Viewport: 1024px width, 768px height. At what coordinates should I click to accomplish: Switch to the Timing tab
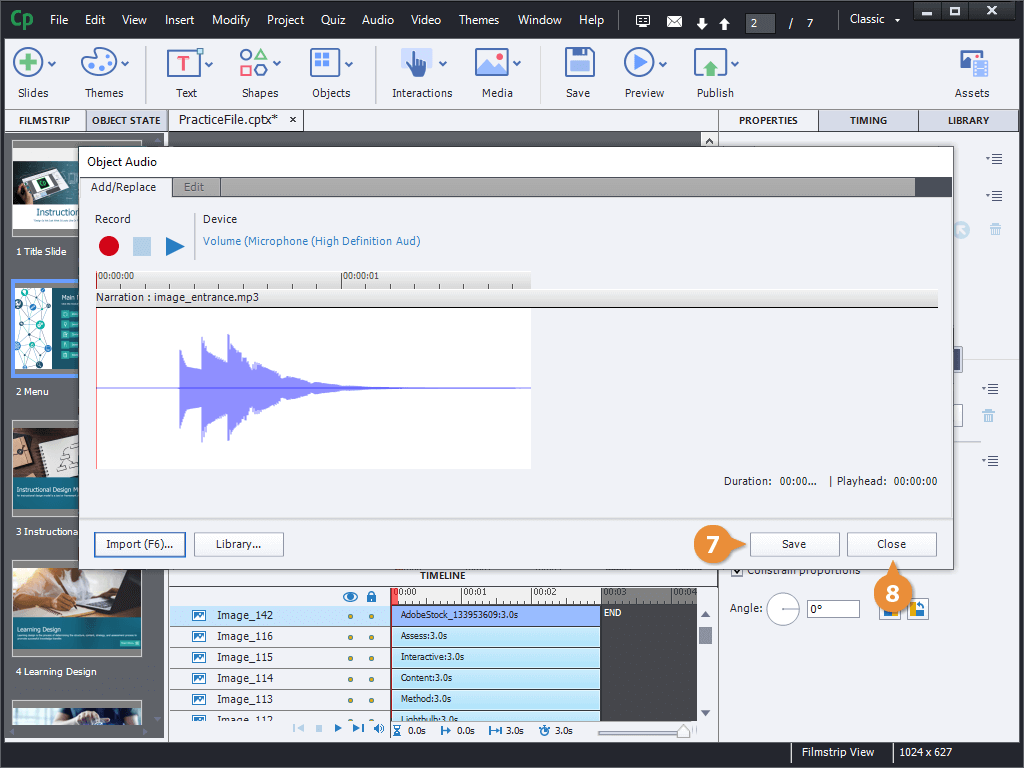868,120
